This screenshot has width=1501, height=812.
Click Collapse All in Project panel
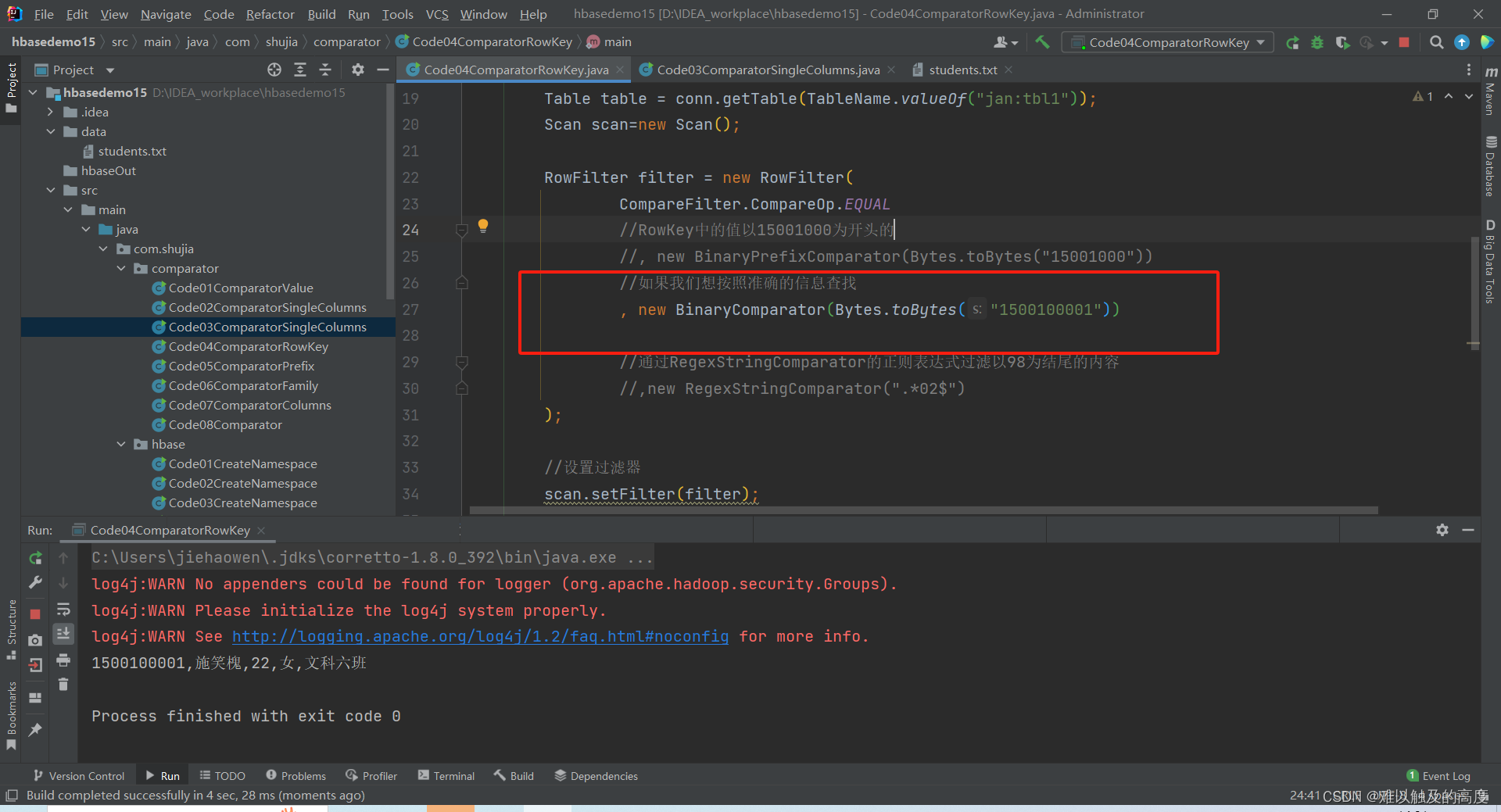pos(325,70)
